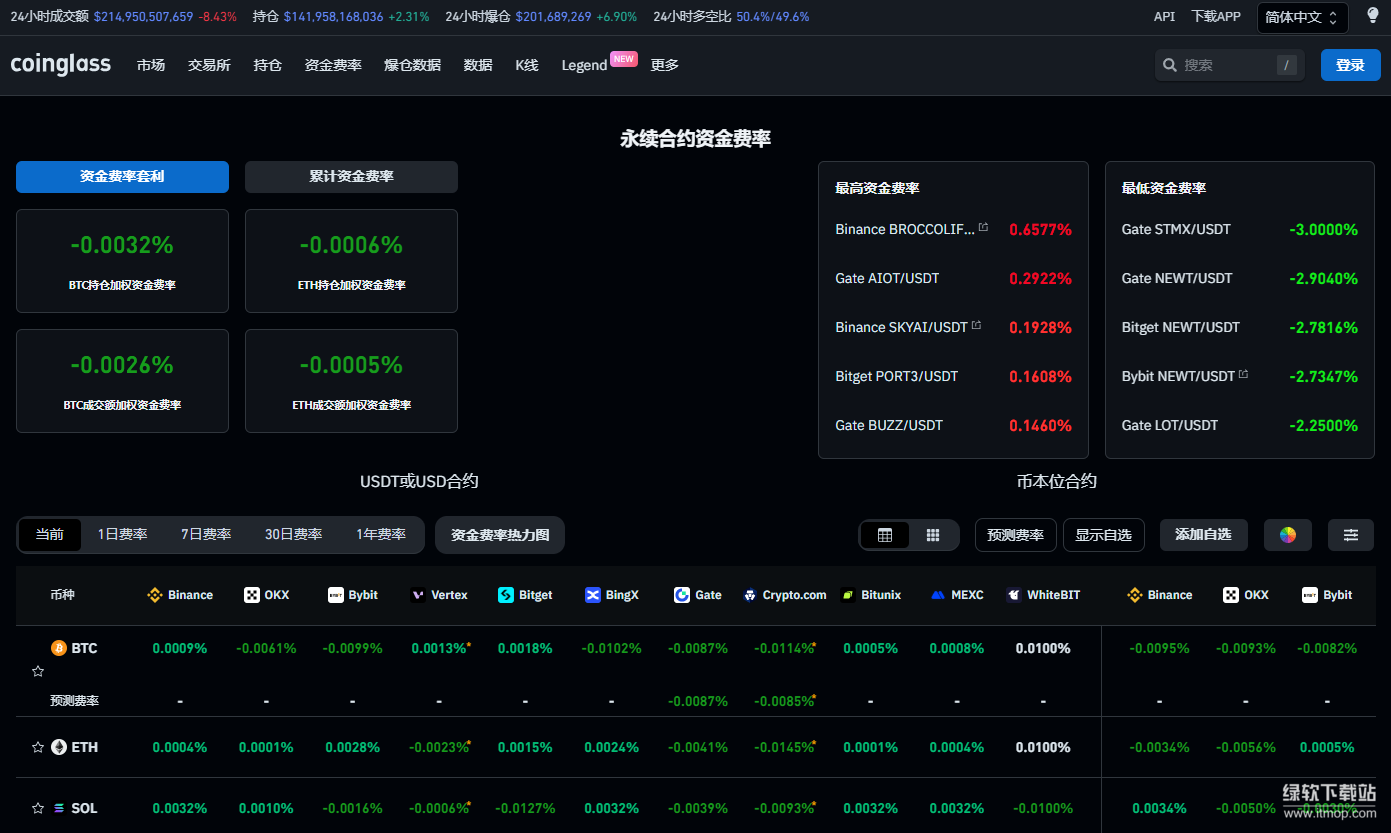Open the 持仓 menu
This screenshot has height=833, width=1391.
click(x=267, y=65)
